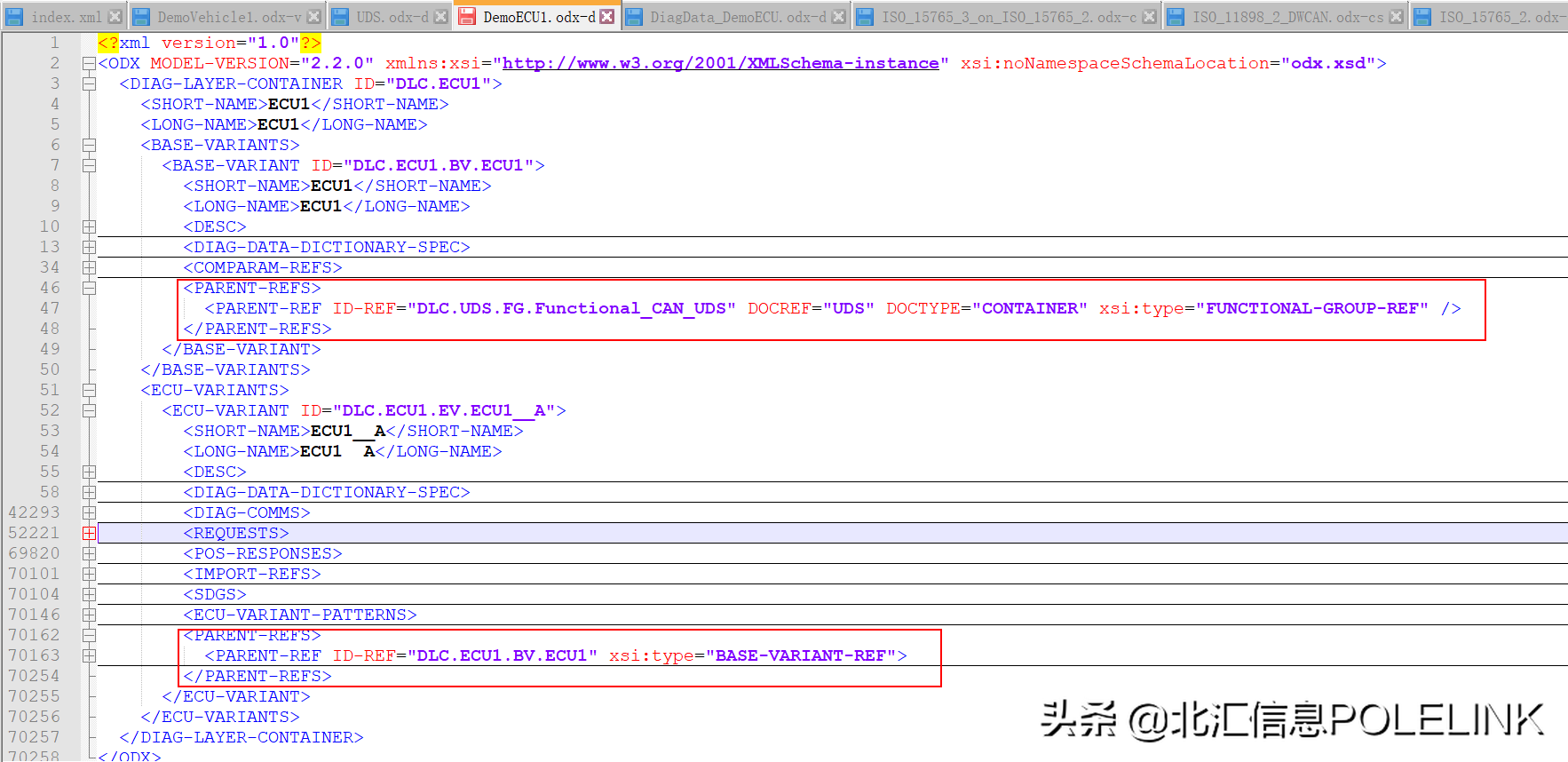Close the ISO_15765_3_on_ISO_15765_2.odx-c tab

1149,17
